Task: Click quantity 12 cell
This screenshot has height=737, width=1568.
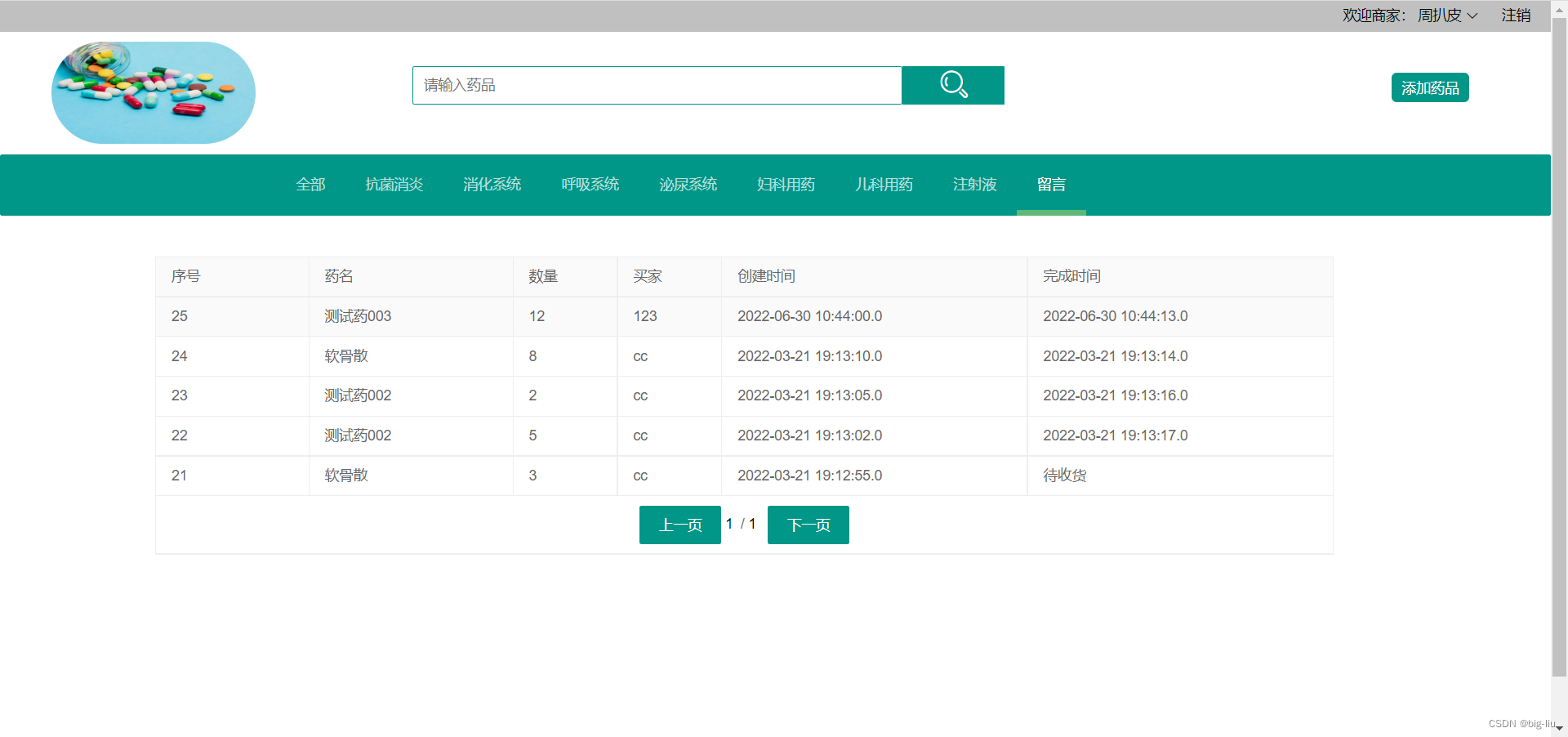Action: 565,316
